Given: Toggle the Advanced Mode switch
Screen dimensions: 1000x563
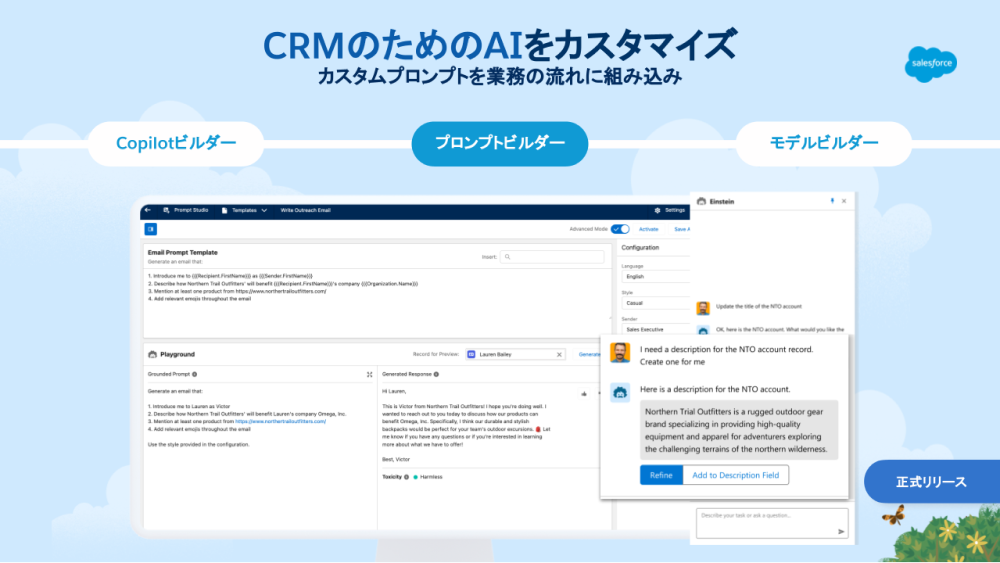Looking at the screenshot, I should [620, 229].
